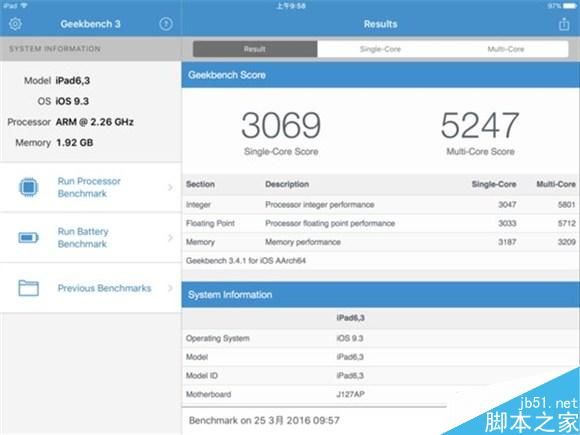Click the Section column header
Viewport: 580px width, 435px height.
pos(200,184)
